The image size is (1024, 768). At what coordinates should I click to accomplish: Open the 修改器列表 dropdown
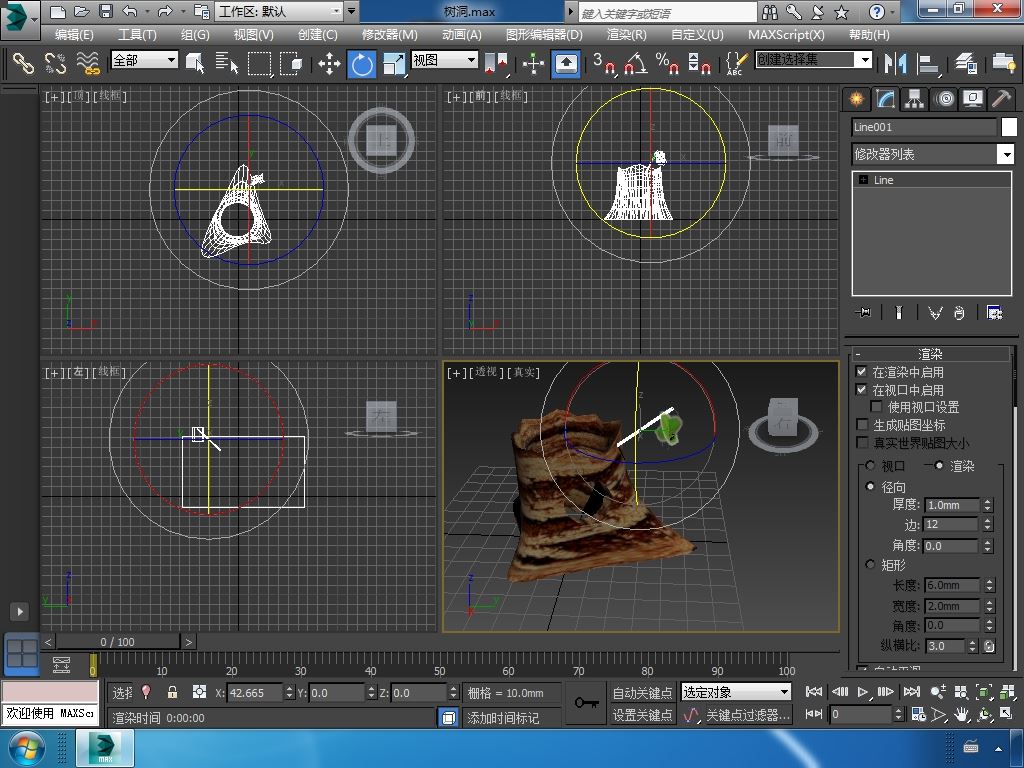(x=1005, y=154)
